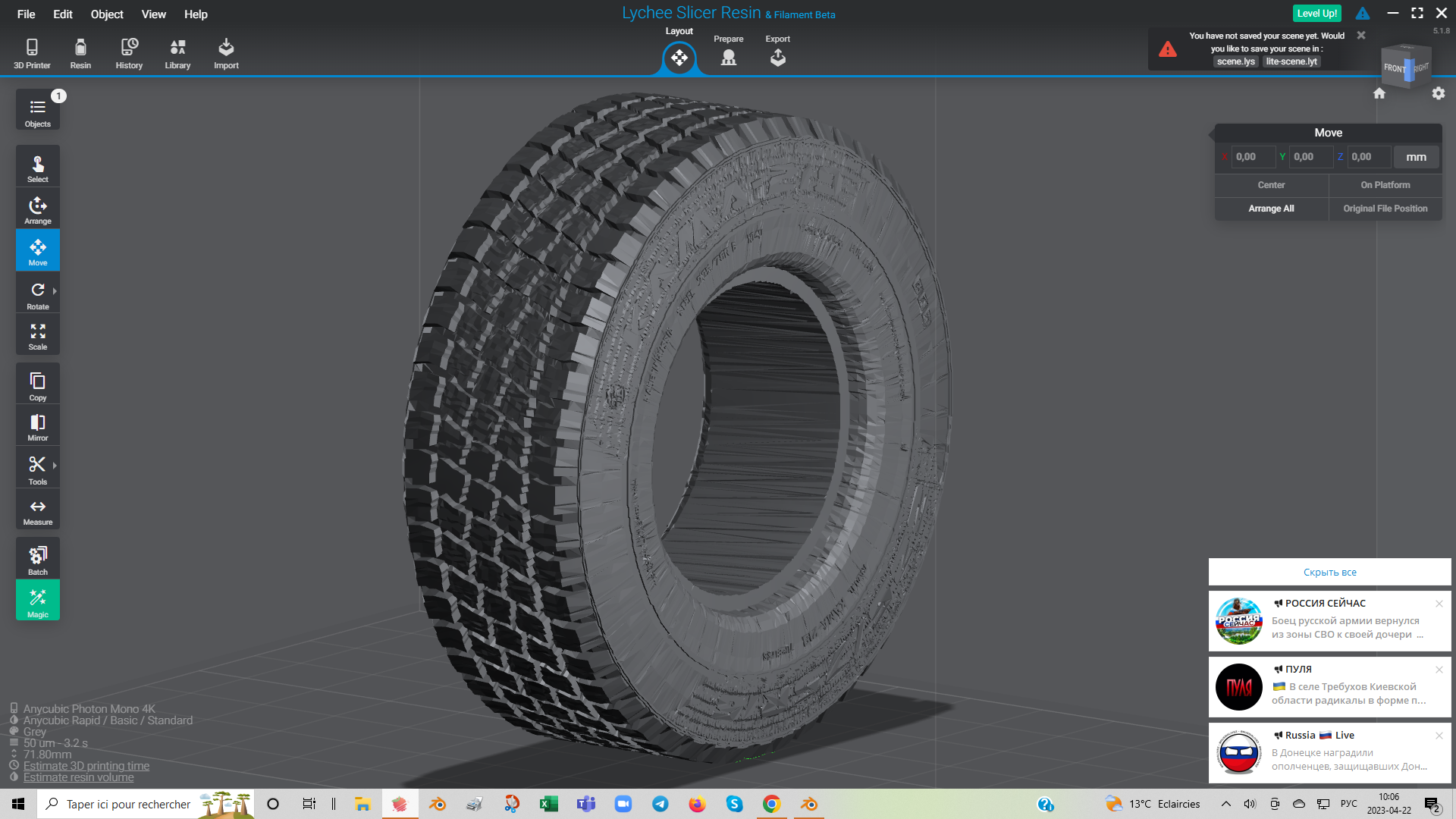The image size is (1456, 819).
Task: Toggle the mm unit button
Action: tap(1416, 157)
